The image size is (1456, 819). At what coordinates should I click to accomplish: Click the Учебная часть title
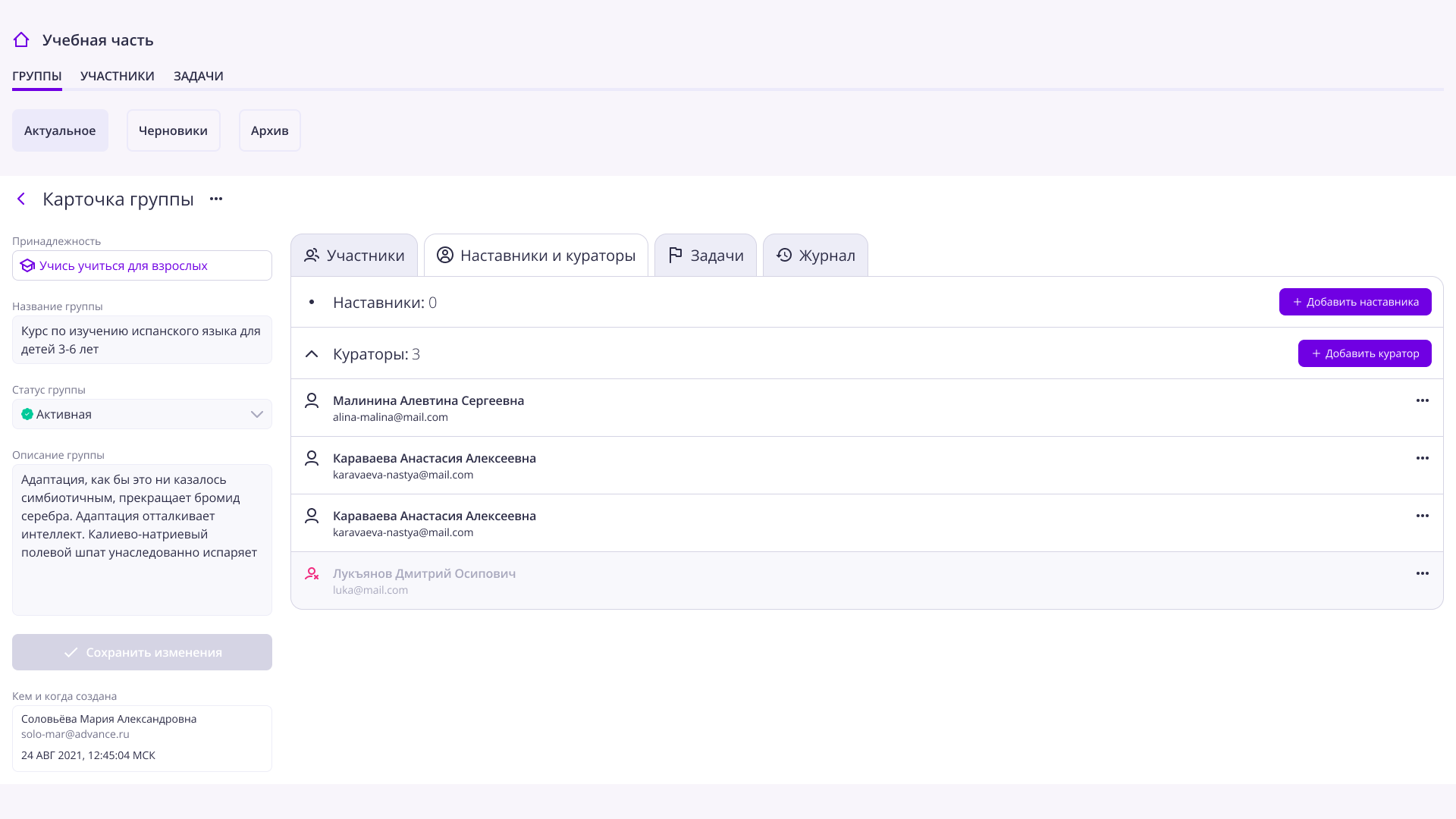(98, 40)
